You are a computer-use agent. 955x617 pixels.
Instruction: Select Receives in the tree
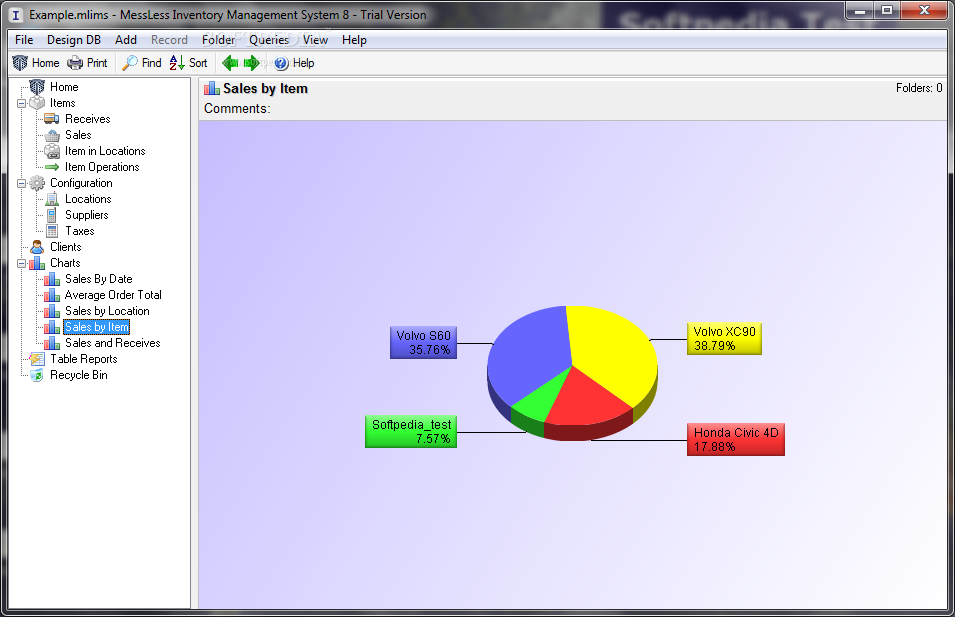point(88,119)
